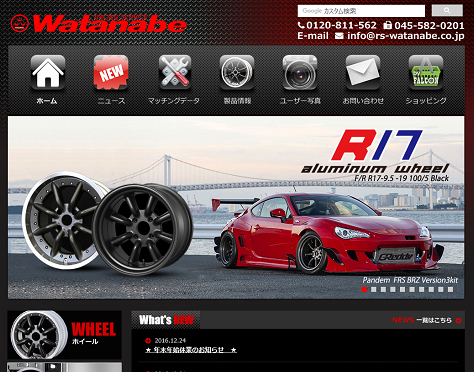The height and width of the screenshot is (372, 474).
Task: Click the R17 aluminum wheel slide banner
Action: [x=236, y=207]
